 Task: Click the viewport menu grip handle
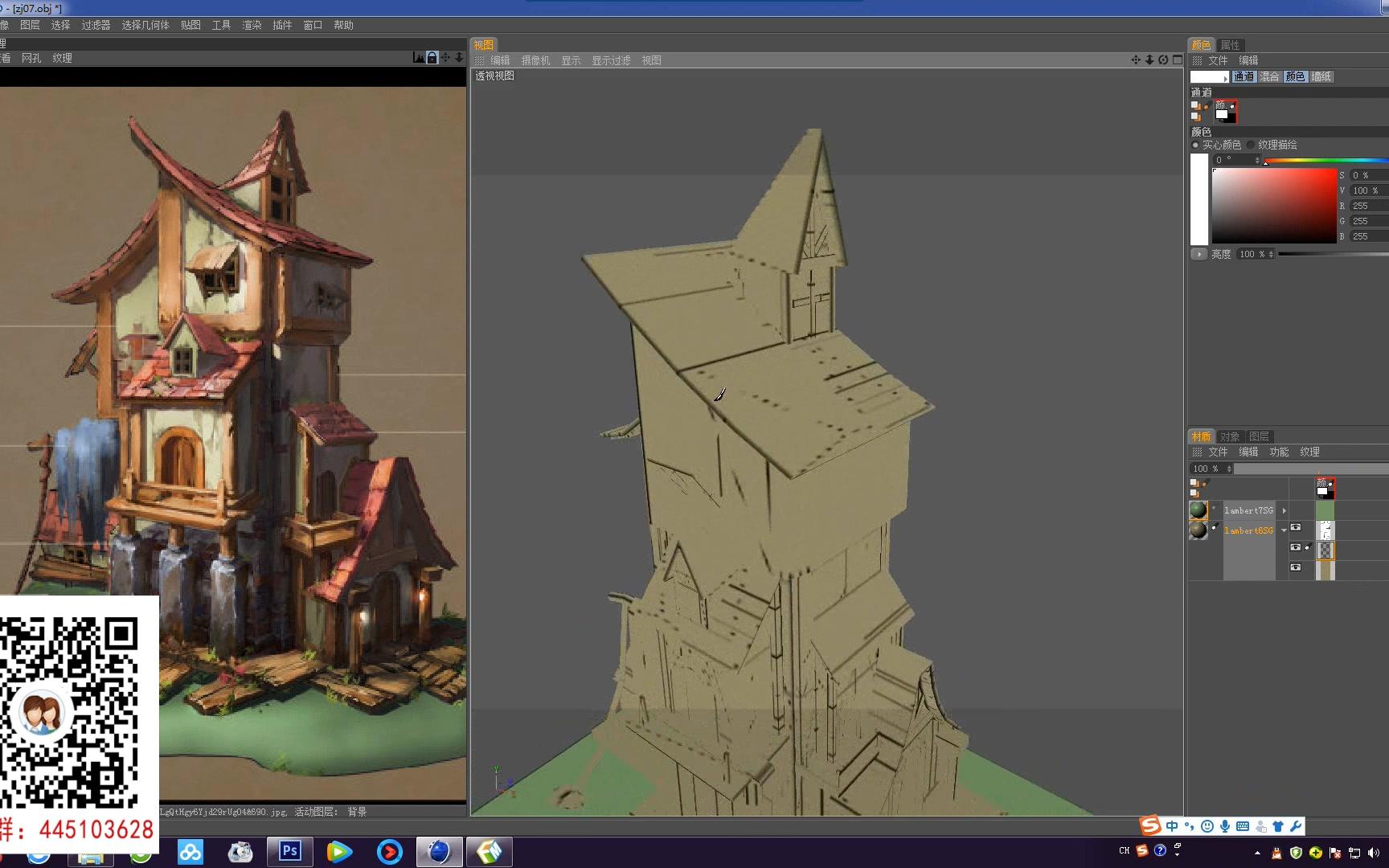[479, 60]
